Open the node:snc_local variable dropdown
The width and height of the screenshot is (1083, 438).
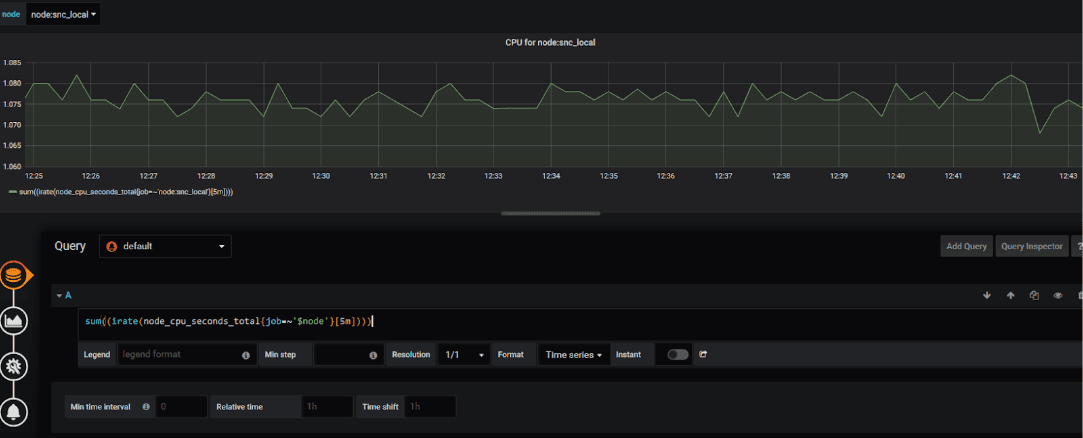(x=63, y=14)
